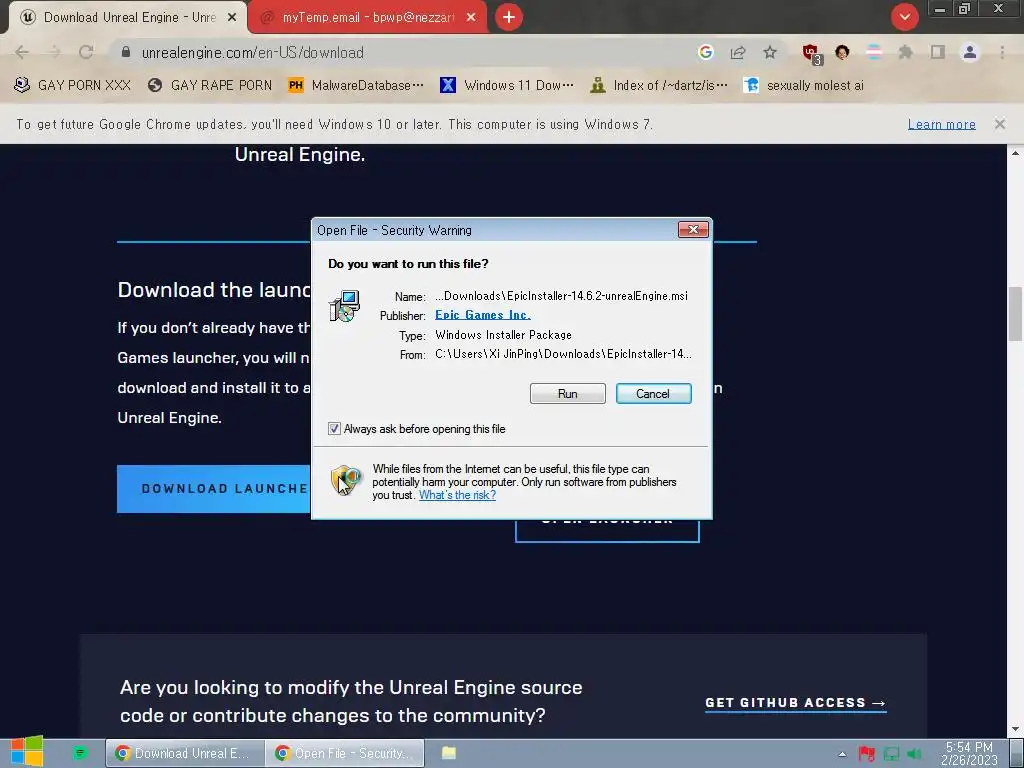Open the What's the risk? link

point(457,495)
